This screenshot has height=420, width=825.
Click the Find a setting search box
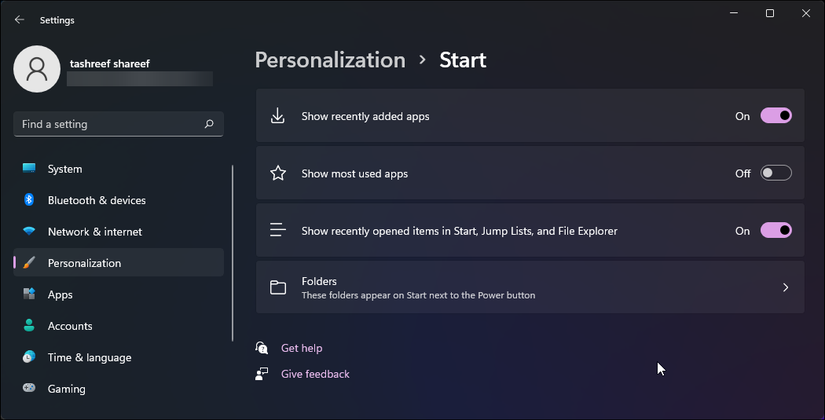(110, 124)
